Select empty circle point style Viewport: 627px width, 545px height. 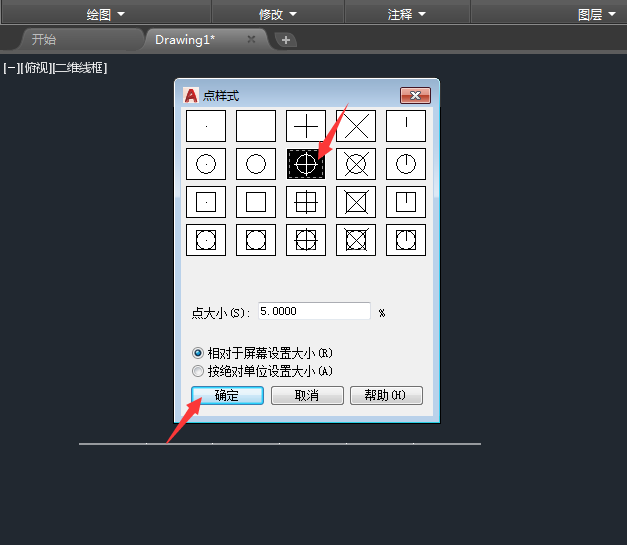pos(256,164)
